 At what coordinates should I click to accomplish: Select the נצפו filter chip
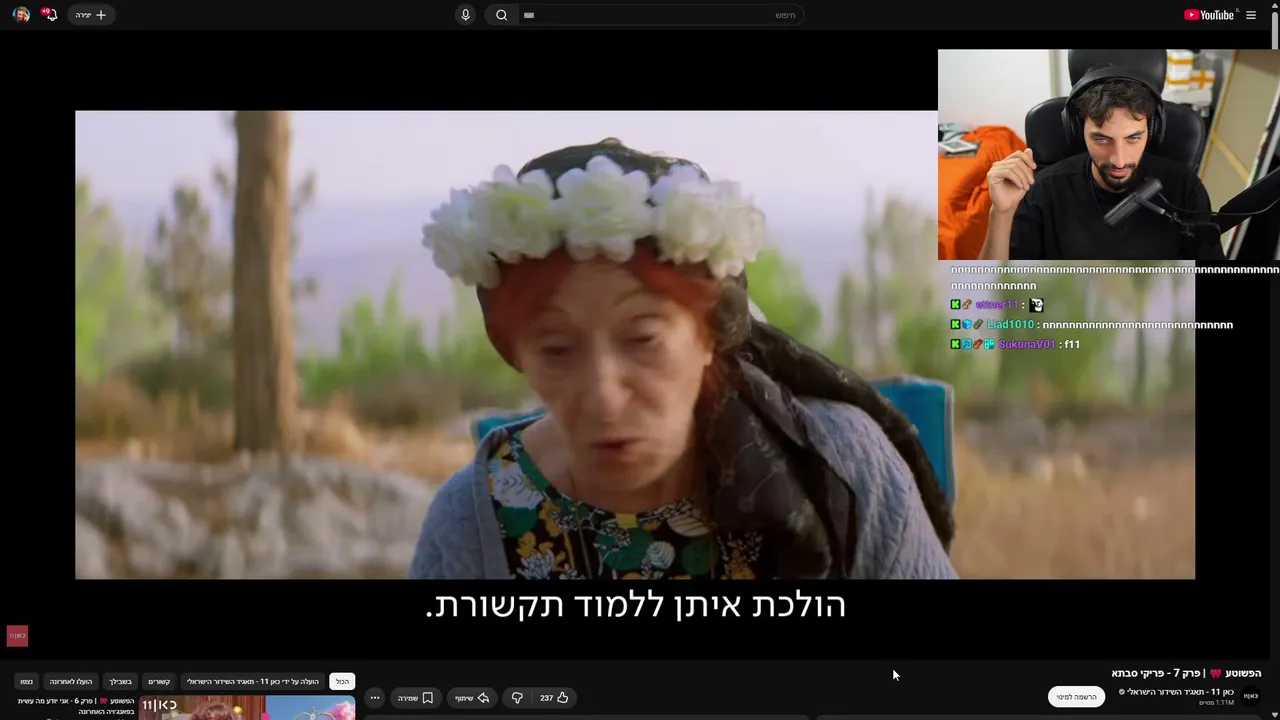point(27,682)
